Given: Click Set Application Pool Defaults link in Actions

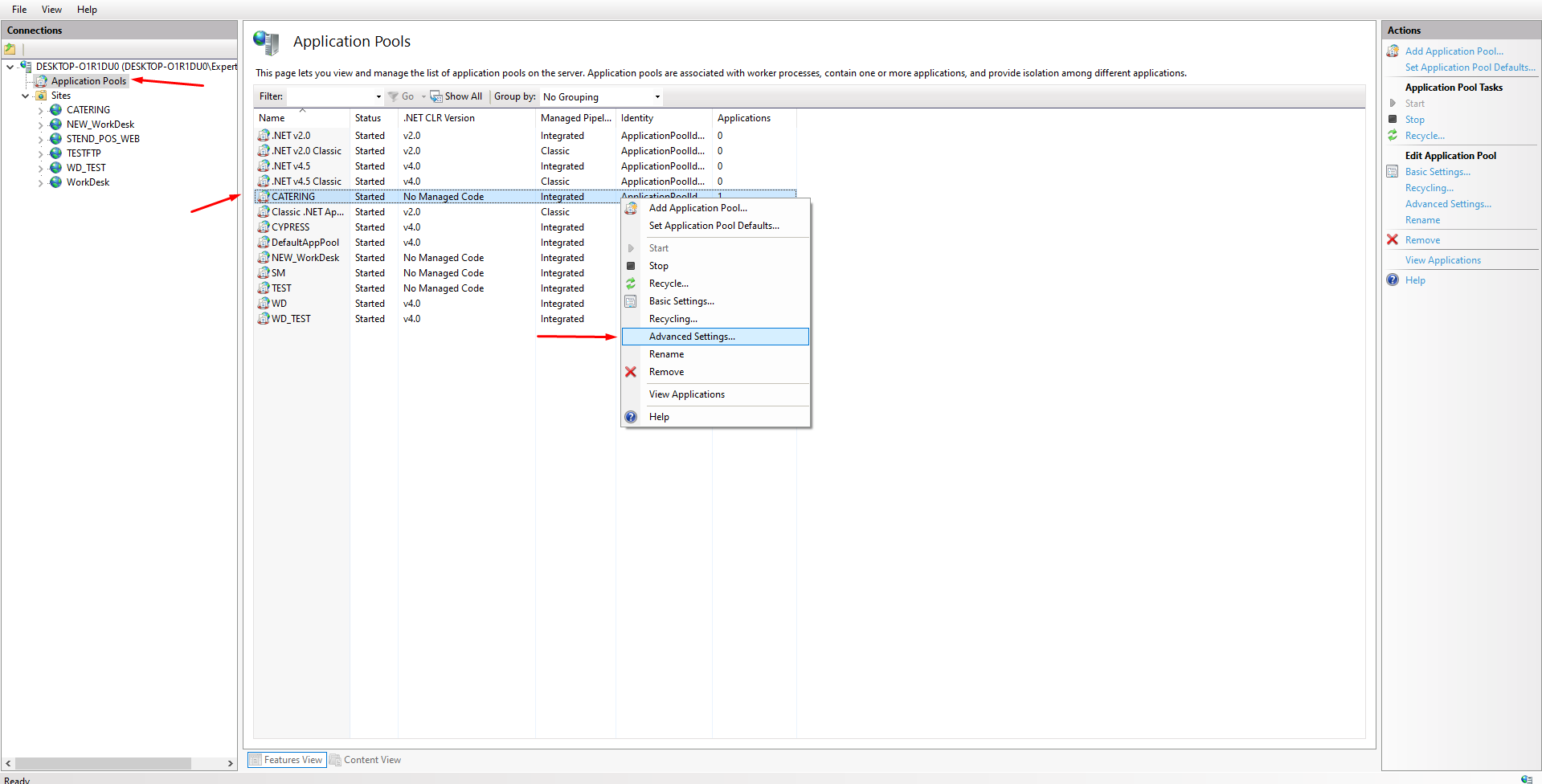Looking at the screenshot, I should 1470,67.
